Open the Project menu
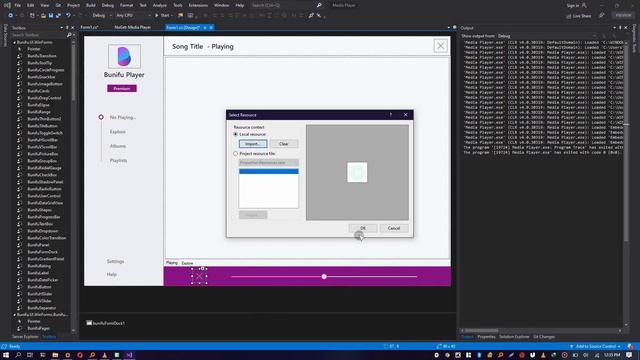The width and height of the screenshot is (640, 360). 73,5
